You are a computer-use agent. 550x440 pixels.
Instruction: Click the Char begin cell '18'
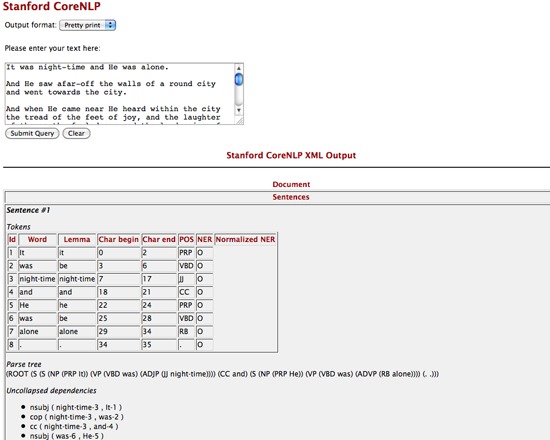tap(119, 292)
